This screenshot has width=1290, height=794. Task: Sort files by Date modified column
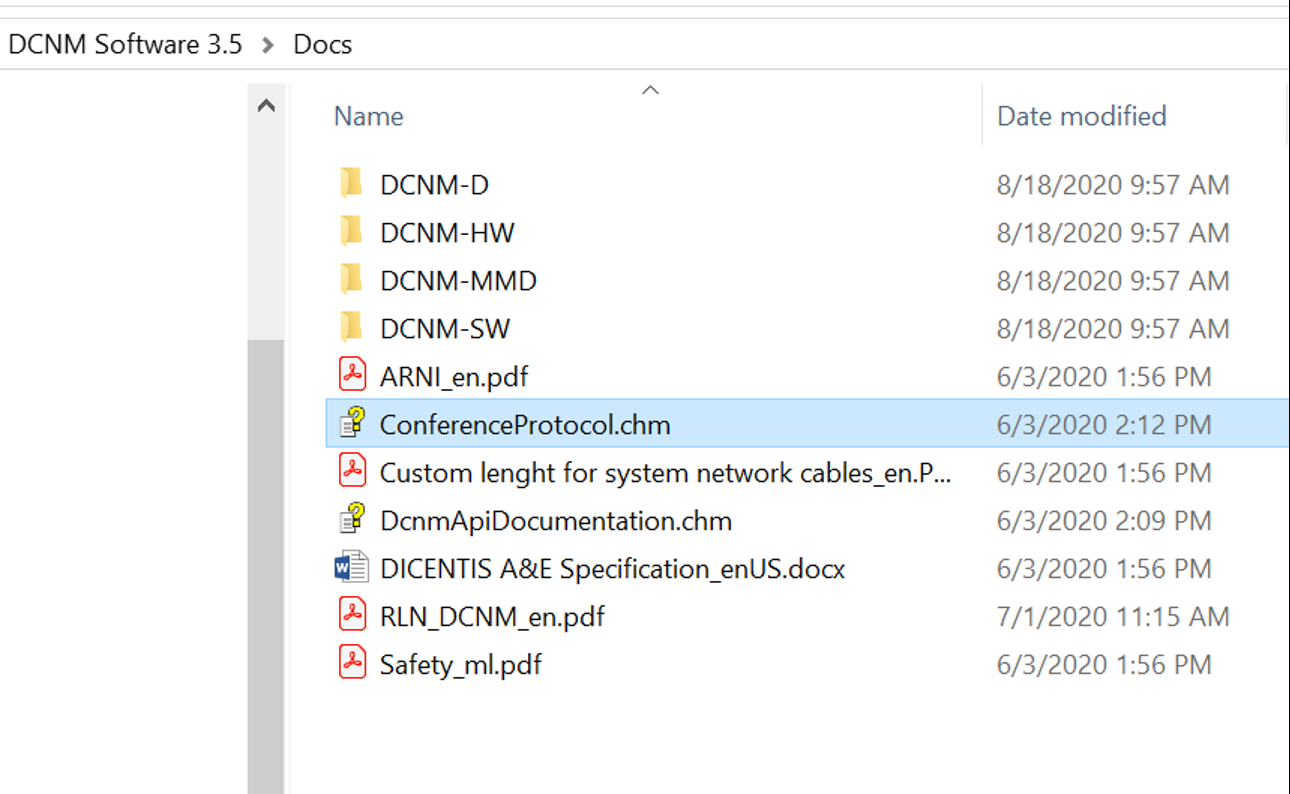click(x=1082, y=116)
